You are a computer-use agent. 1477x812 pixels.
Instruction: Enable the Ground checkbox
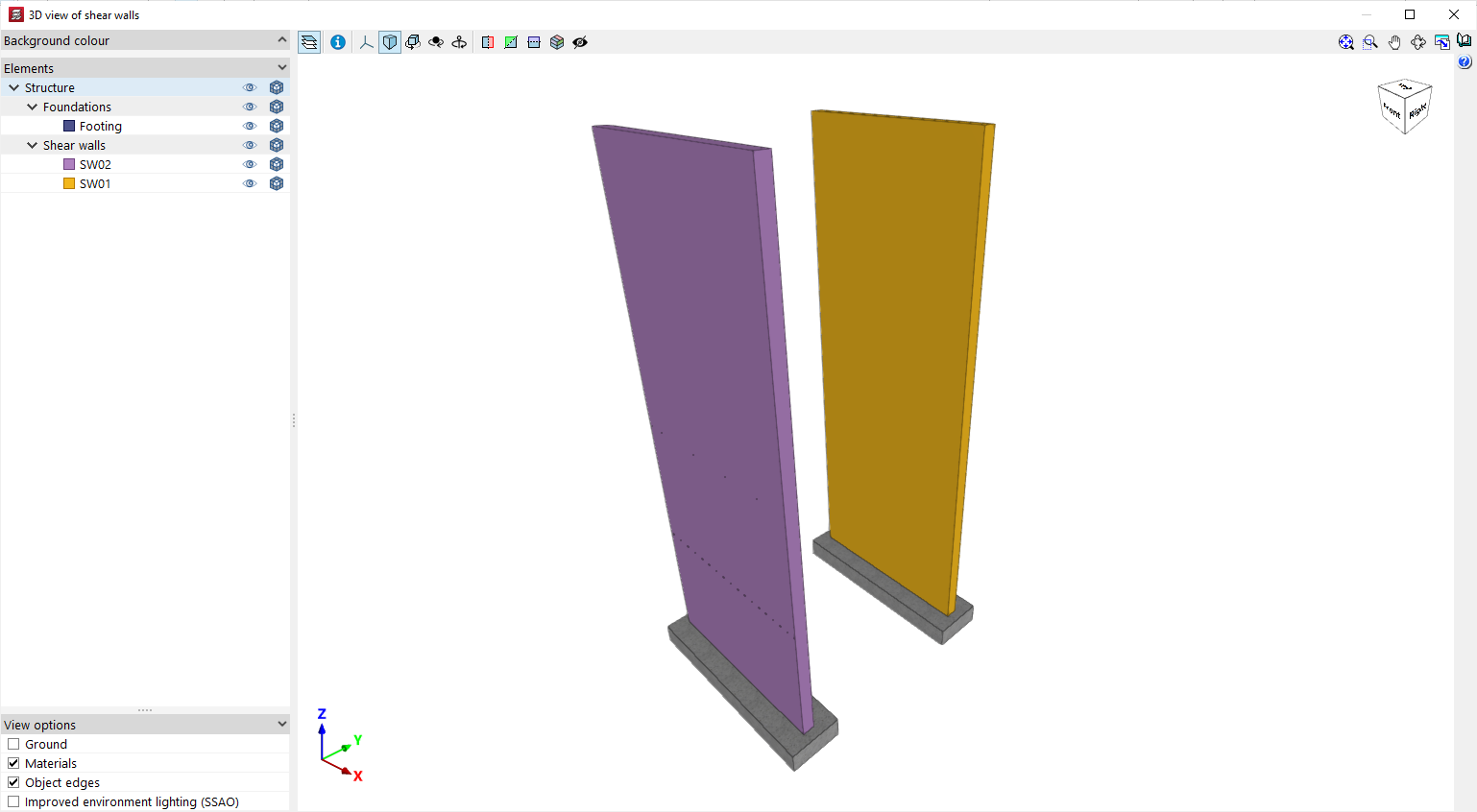tap(13, 744)
